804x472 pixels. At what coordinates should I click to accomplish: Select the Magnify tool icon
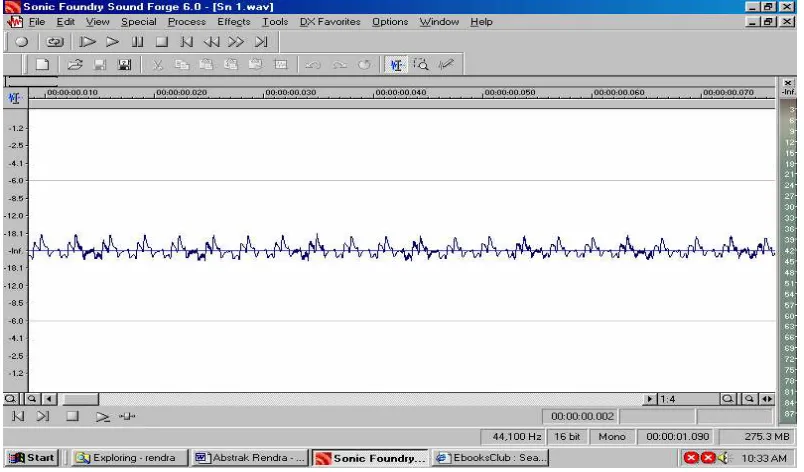[421, 65]
